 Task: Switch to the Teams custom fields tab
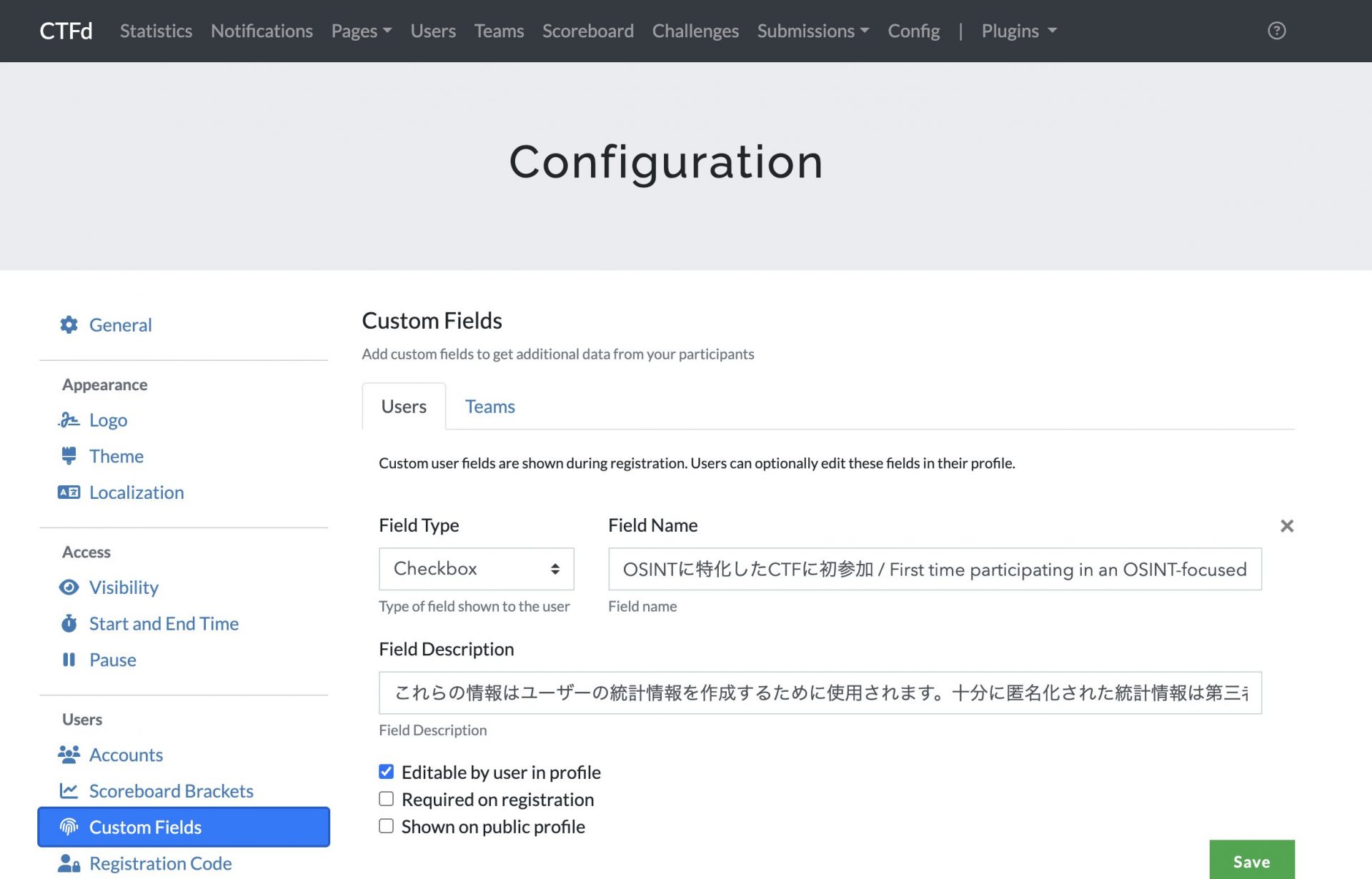pos(489,407)
